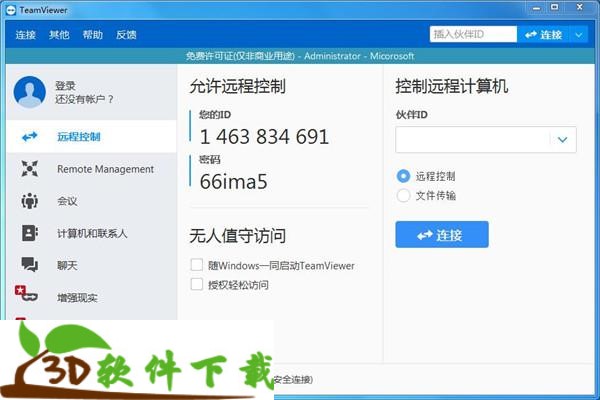The height and width of the screenshot is (400, 600).
Task: Open the 连接 menu
Action: point(26,35)
